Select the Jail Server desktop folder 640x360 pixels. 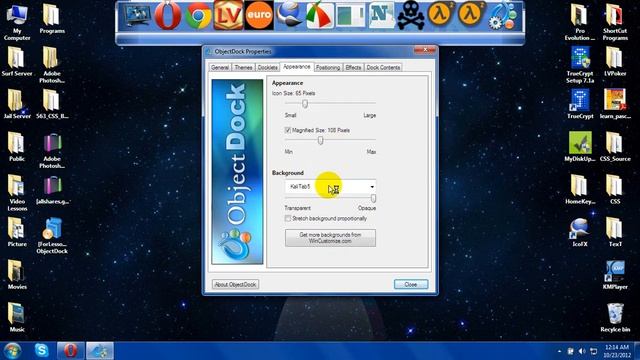click(x=17, y=104)
